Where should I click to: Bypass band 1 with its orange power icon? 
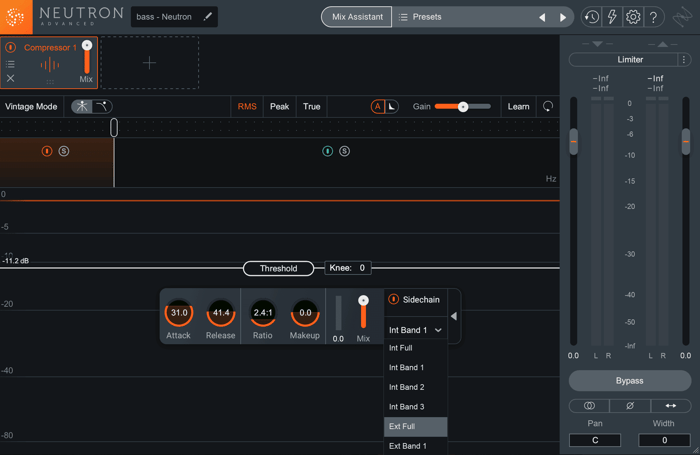click(47, 151)
